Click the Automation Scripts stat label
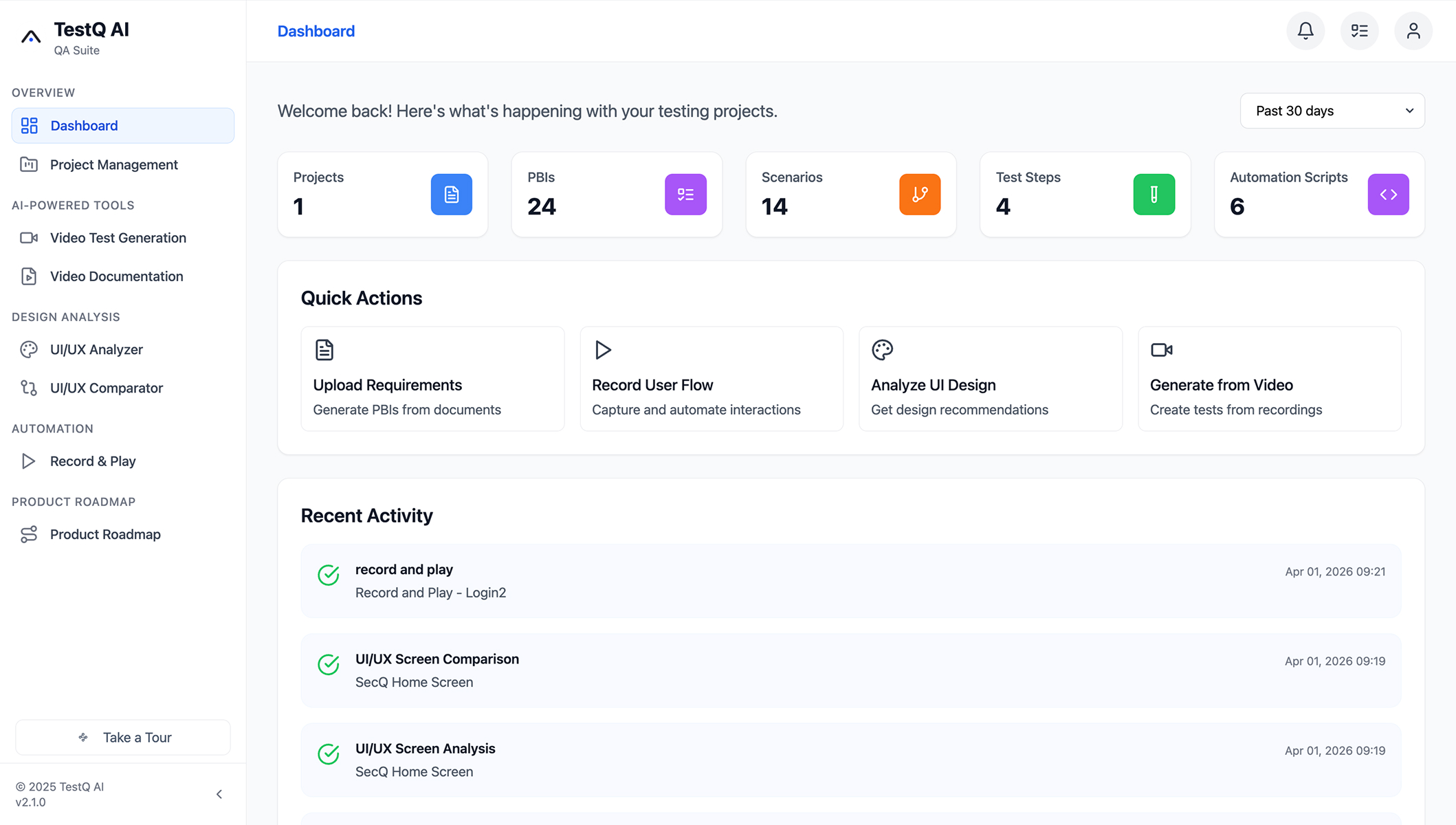 click(1289, 177)
